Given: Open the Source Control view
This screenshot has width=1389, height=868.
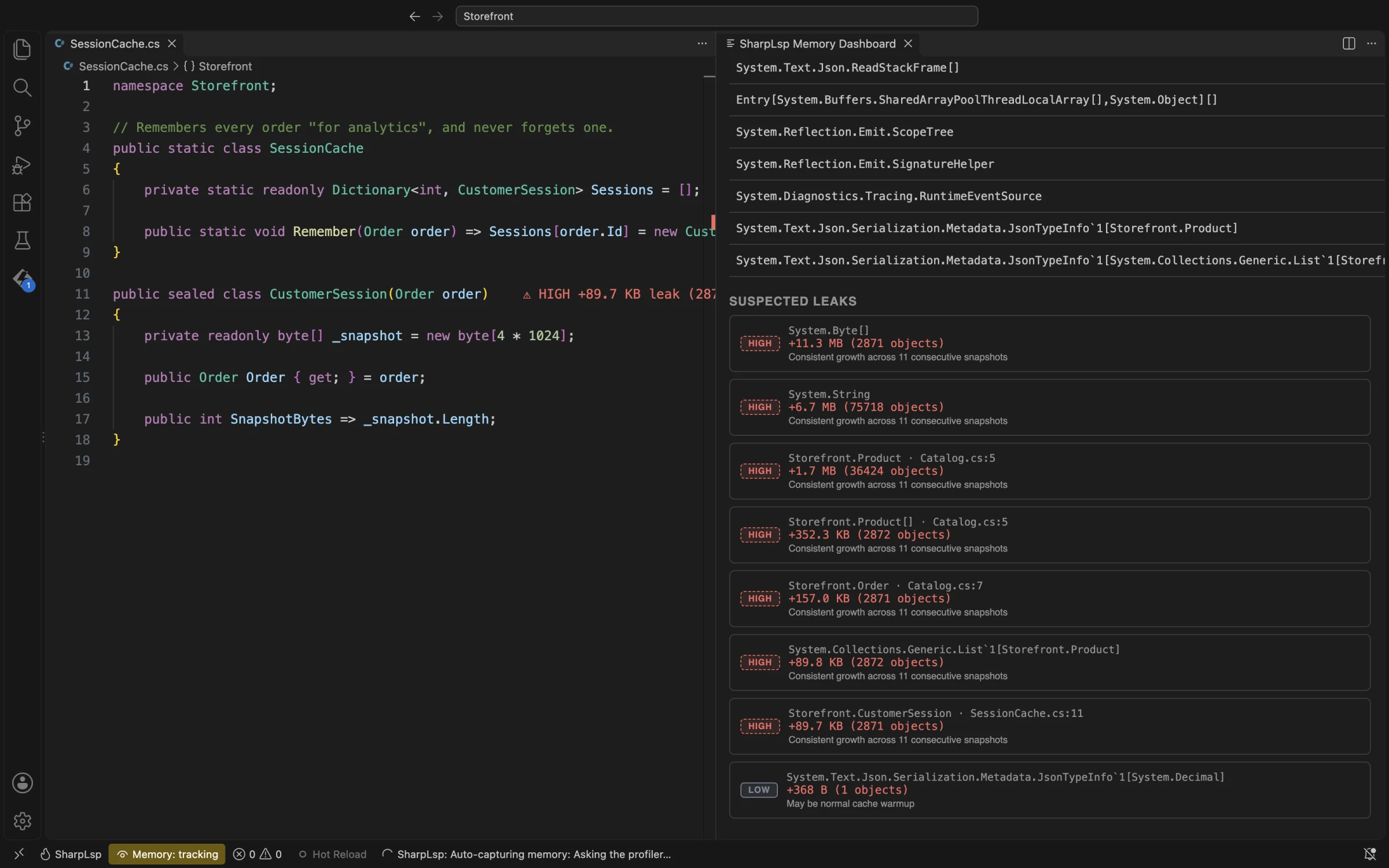Looking at the screenshot, I should (x=22, y=126).
